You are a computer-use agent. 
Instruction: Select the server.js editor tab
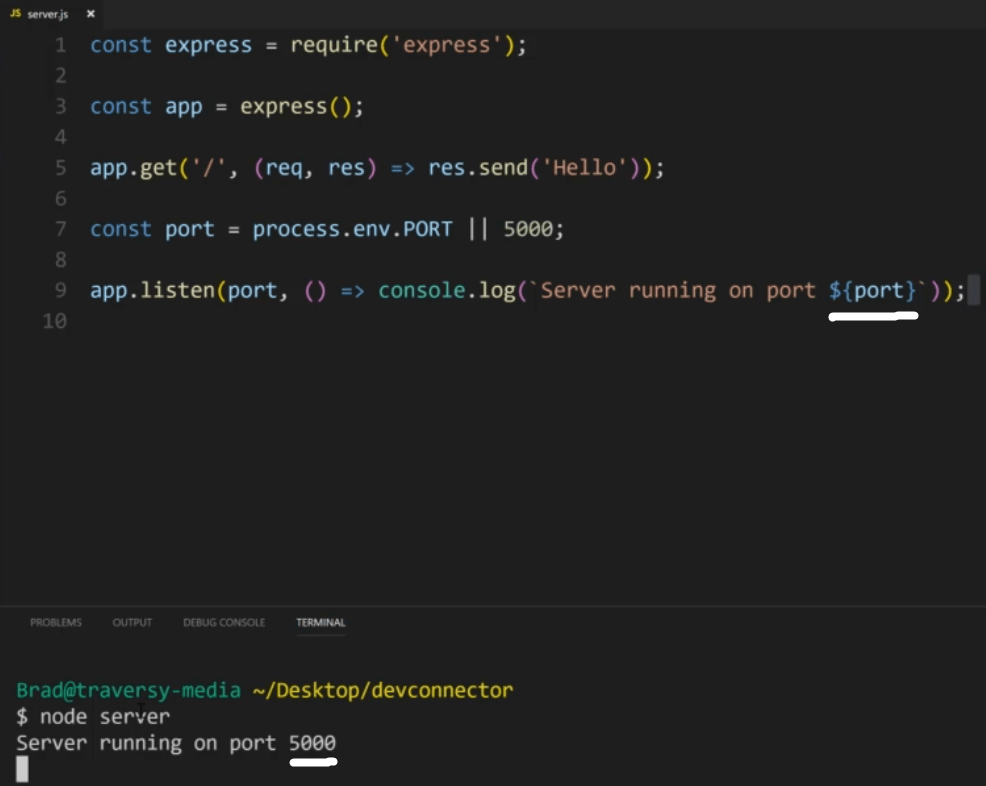52,14
